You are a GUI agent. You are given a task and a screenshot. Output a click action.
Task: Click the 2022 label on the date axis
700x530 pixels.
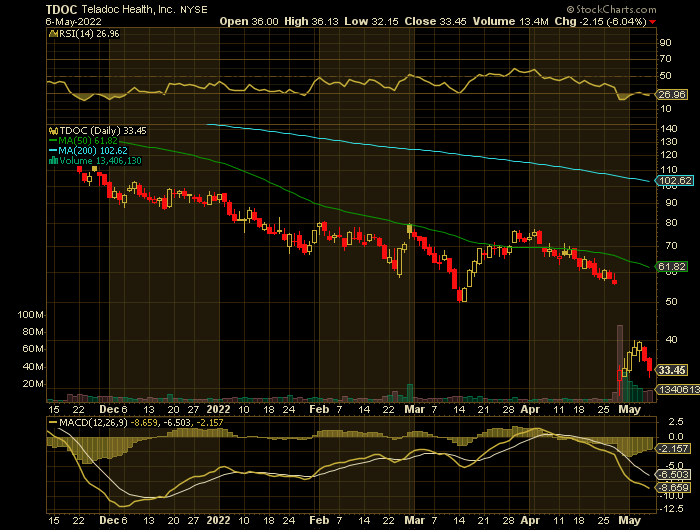point(219,409)
